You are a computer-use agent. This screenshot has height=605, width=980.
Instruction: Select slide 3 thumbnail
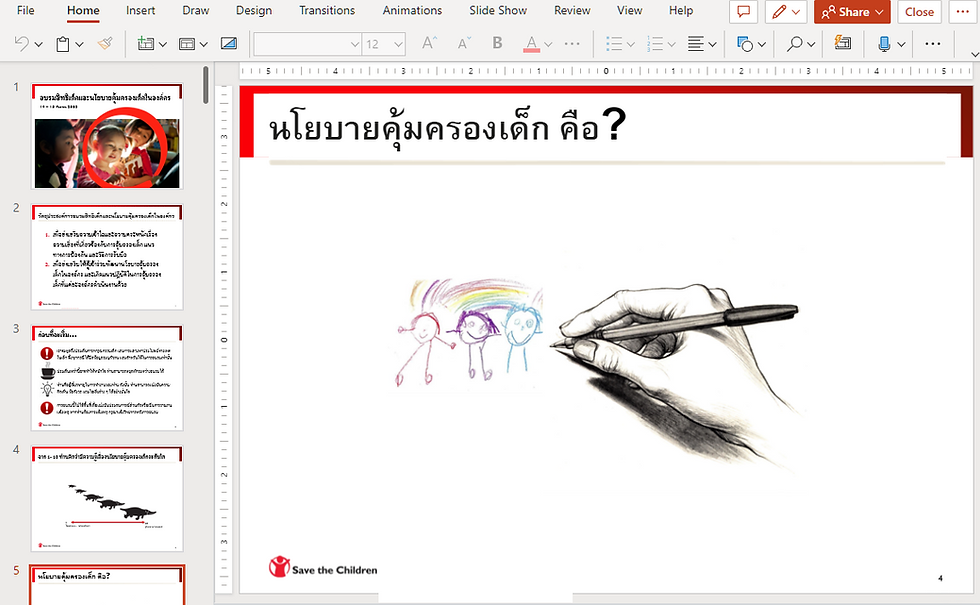coord(107,378)
